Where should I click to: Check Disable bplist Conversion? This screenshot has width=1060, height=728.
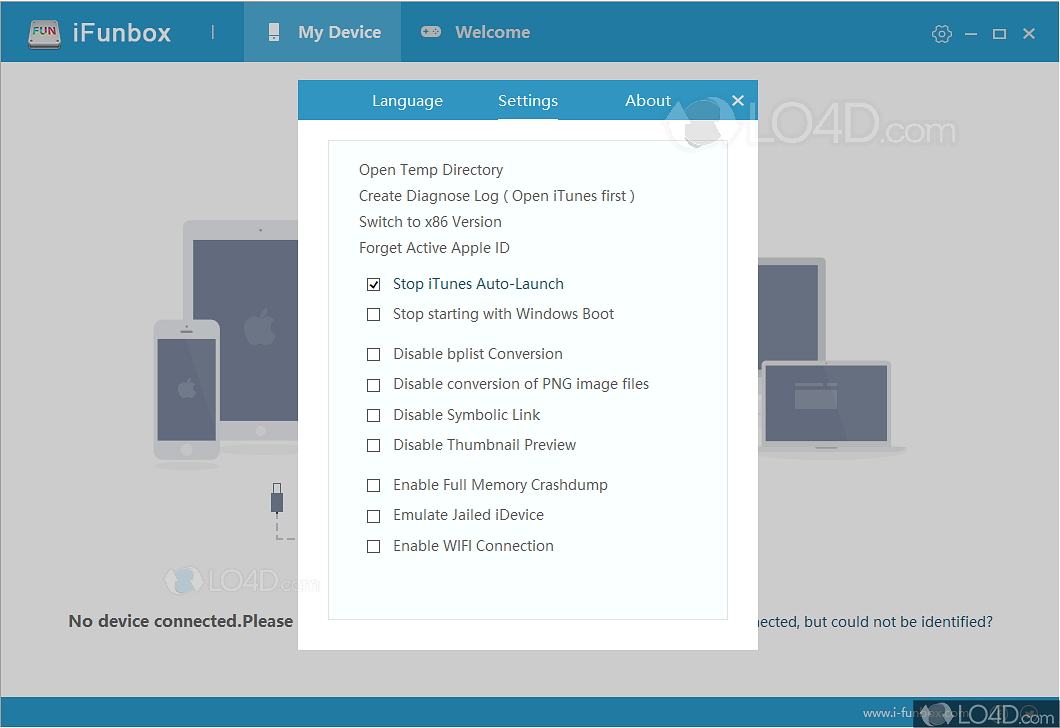coord(373,354)
